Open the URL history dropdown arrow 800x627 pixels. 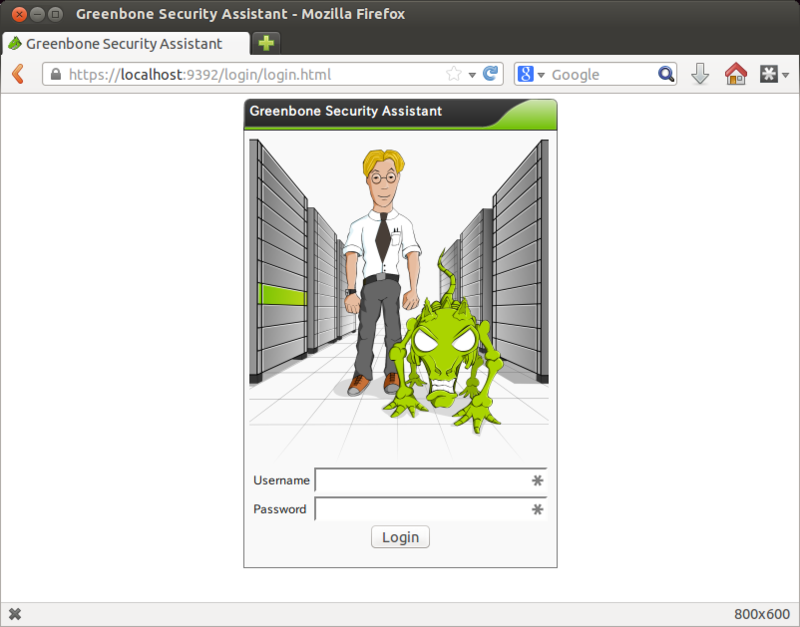[x=472, y=75]
